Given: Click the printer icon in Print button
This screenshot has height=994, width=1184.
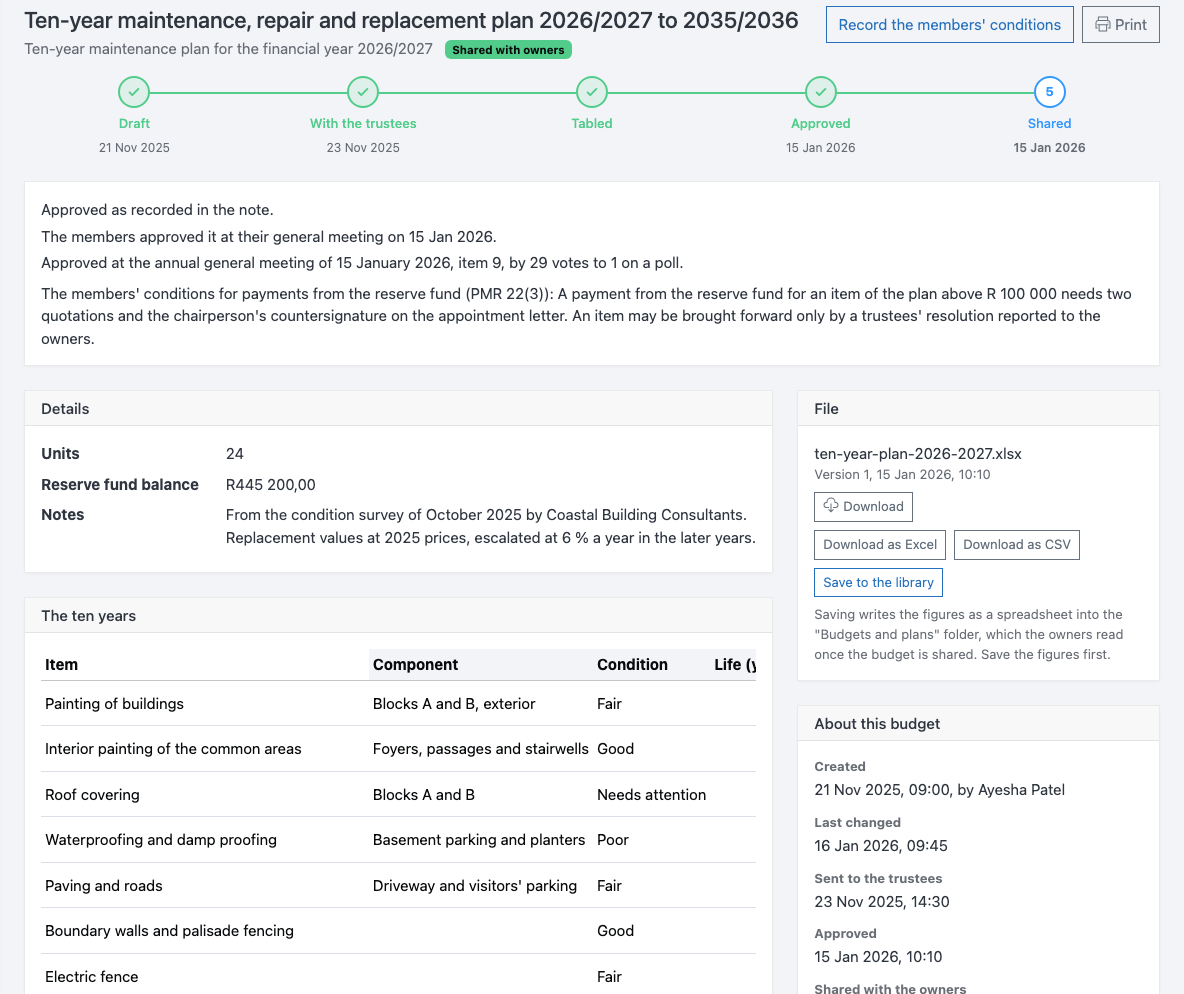Looking at the screenshot, I should (x=1102, y=25).
